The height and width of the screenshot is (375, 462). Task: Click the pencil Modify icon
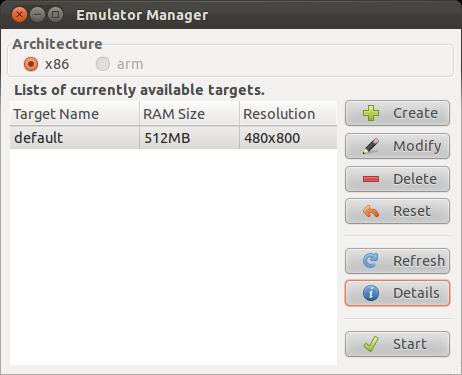[x=371, y=146]
